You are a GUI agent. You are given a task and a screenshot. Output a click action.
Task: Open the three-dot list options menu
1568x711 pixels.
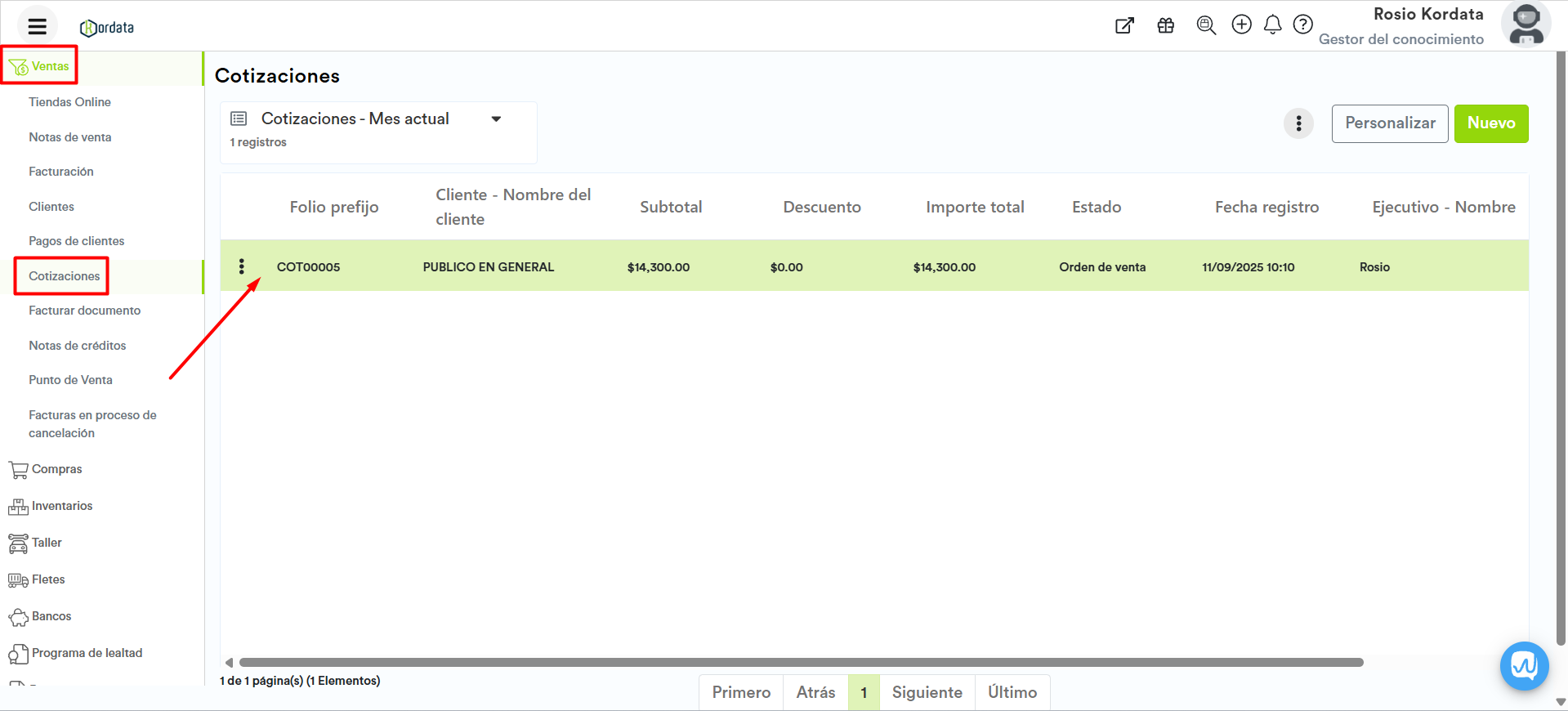coord(1298,123)
